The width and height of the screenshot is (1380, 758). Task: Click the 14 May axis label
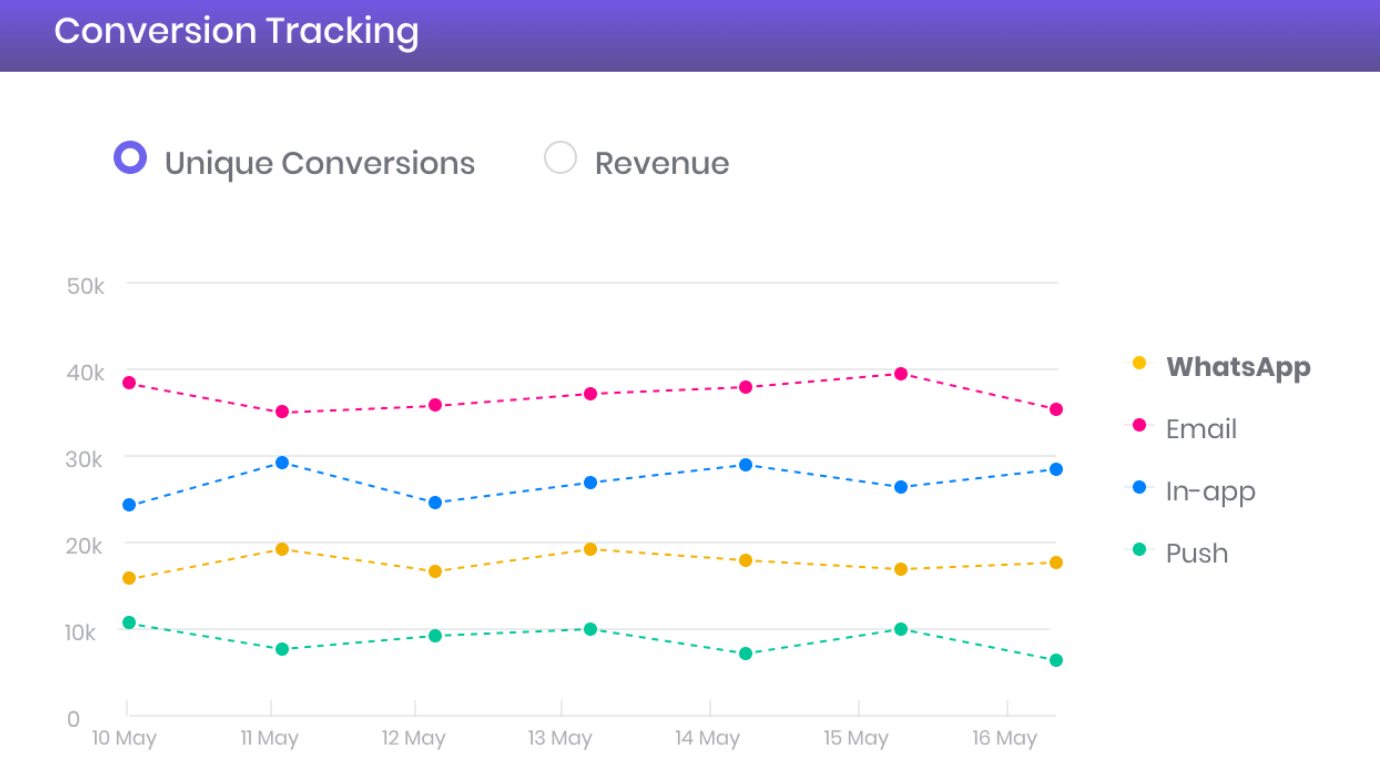pyautogui.click(x=707, y=737)
